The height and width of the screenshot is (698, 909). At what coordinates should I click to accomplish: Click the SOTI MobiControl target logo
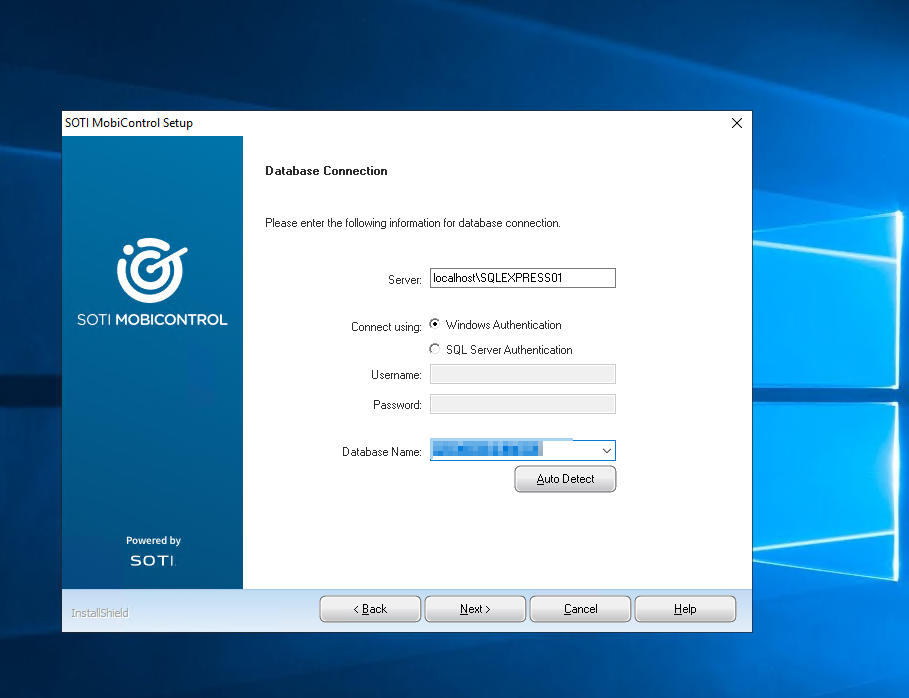pyautogui.click(x=152, y=269)
